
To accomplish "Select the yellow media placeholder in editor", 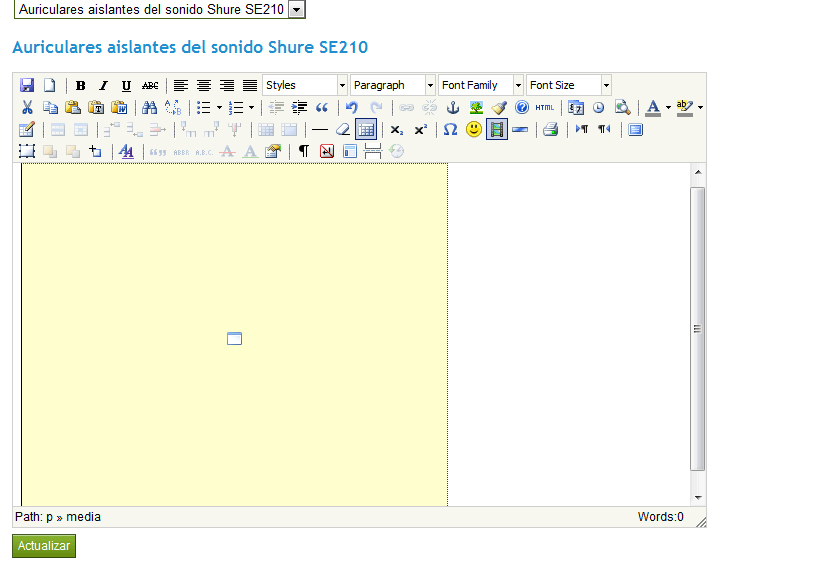I will 234,334.
